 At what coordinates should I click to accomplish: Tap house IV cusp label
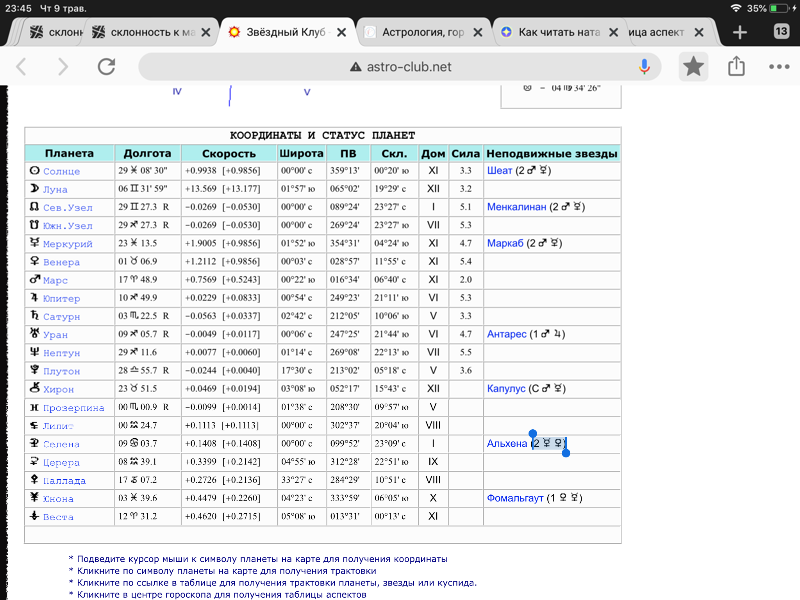(x=177, y=91)
